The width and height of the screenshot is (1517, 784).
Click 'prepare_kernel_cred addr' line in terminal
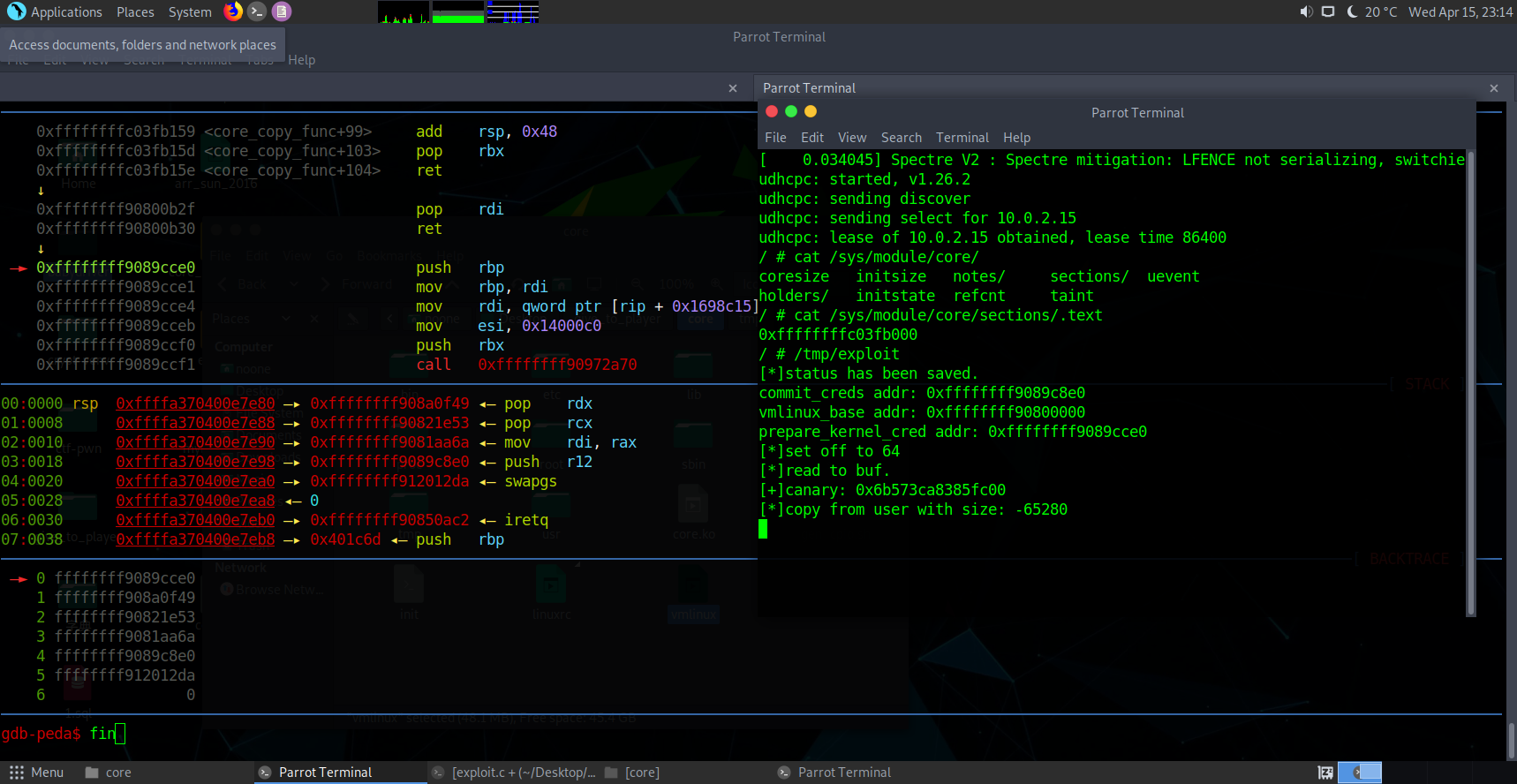click(953, 432)
